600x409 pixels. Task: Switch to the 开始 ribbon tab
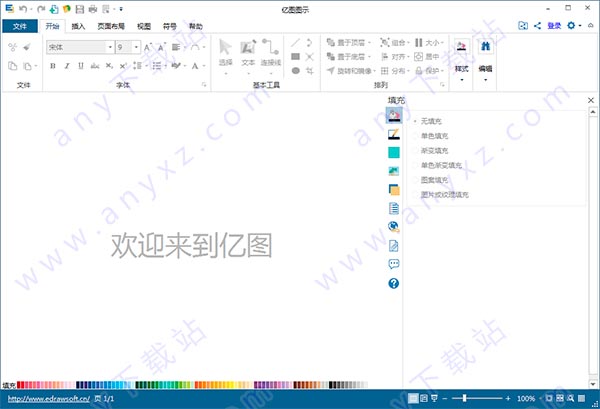pos(52,26)
